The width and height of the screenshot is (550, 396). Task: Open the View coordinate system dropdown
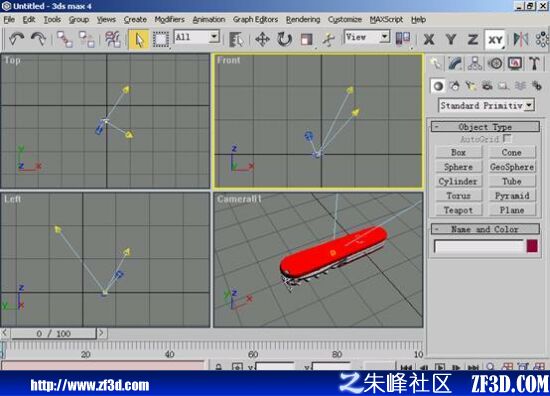367,37
